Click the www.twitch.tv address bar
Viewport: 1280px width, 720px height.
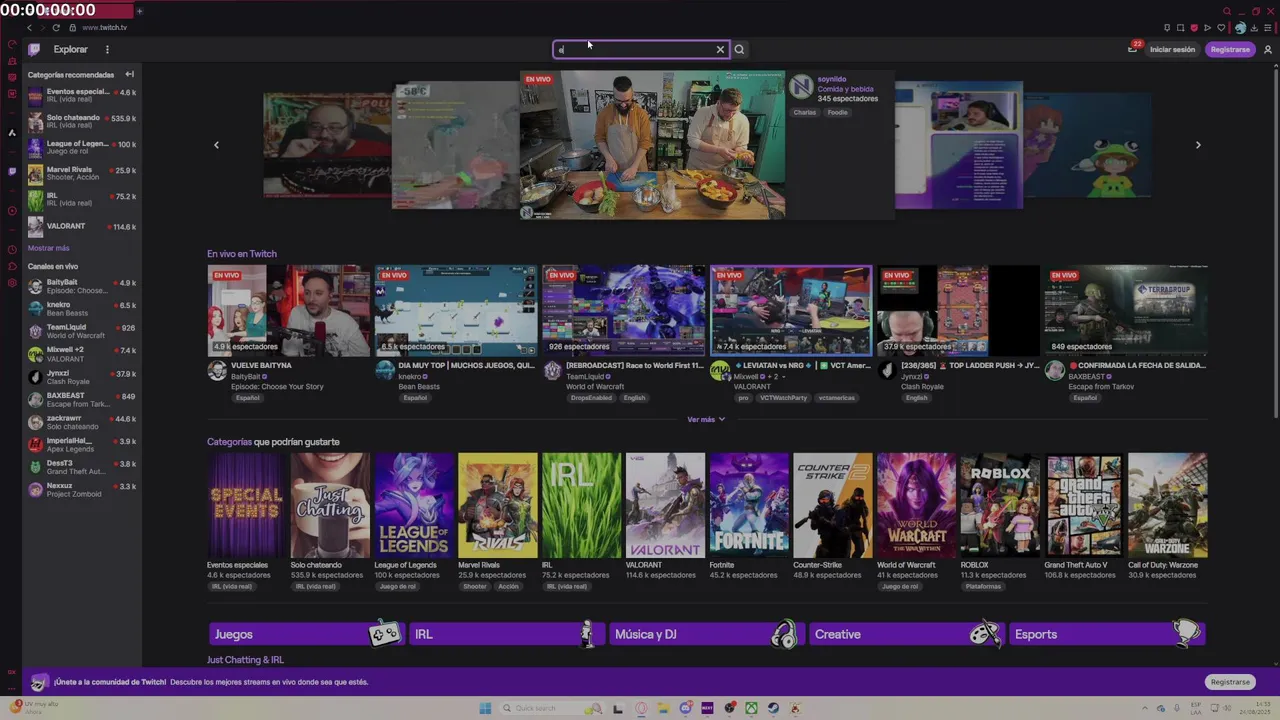(105, 28)
